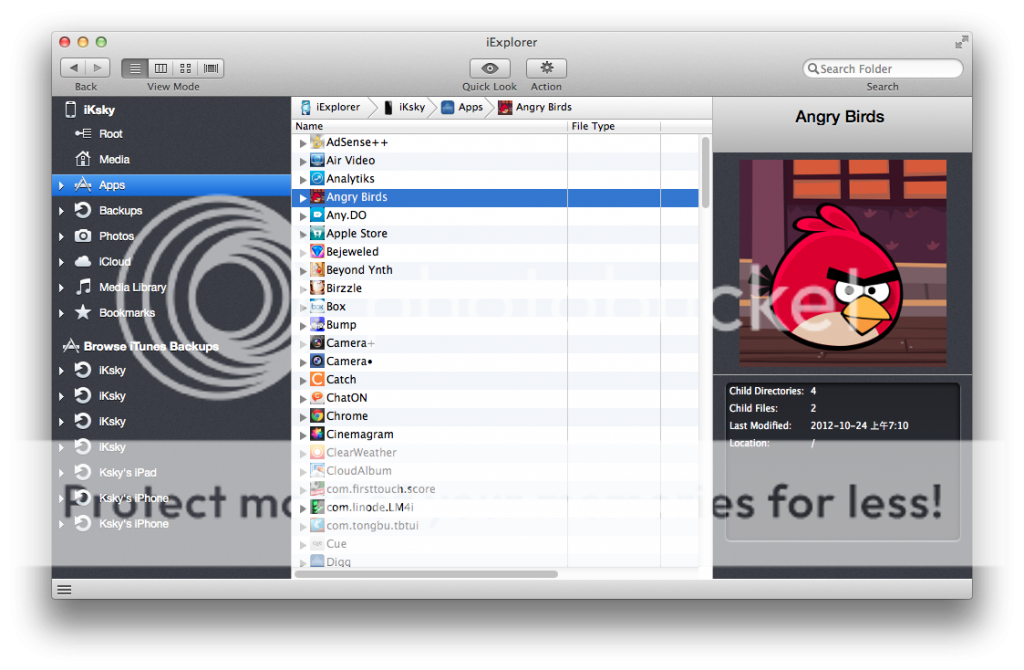The height and width of the screenshot is (670, 1024).
Task: Open Bookmarks star item in sidebar
Action: [84, 313]
